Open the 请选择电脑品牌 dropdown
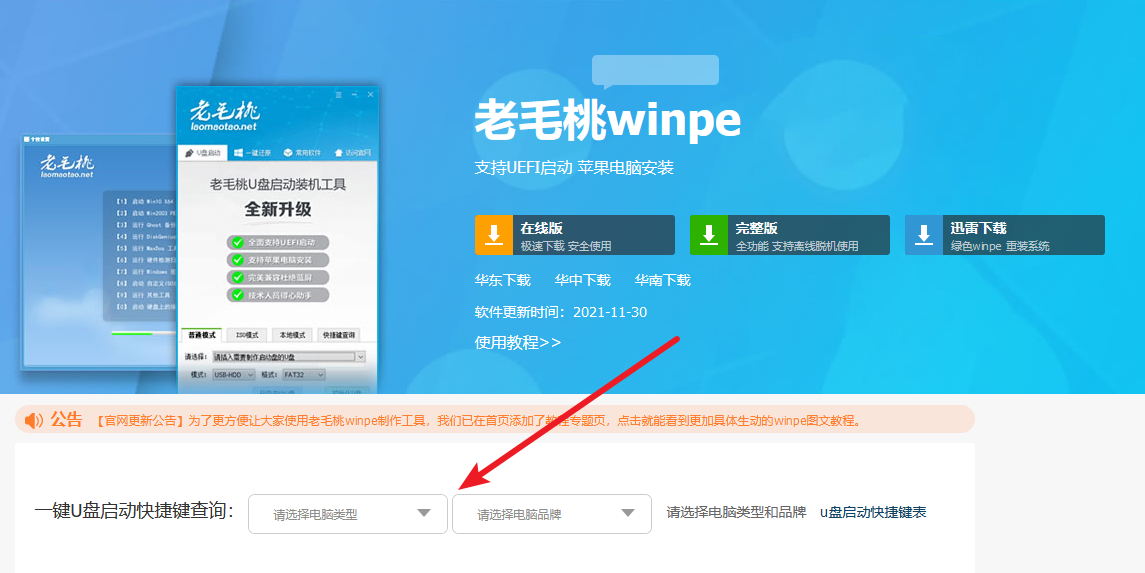 pos(551,514)
